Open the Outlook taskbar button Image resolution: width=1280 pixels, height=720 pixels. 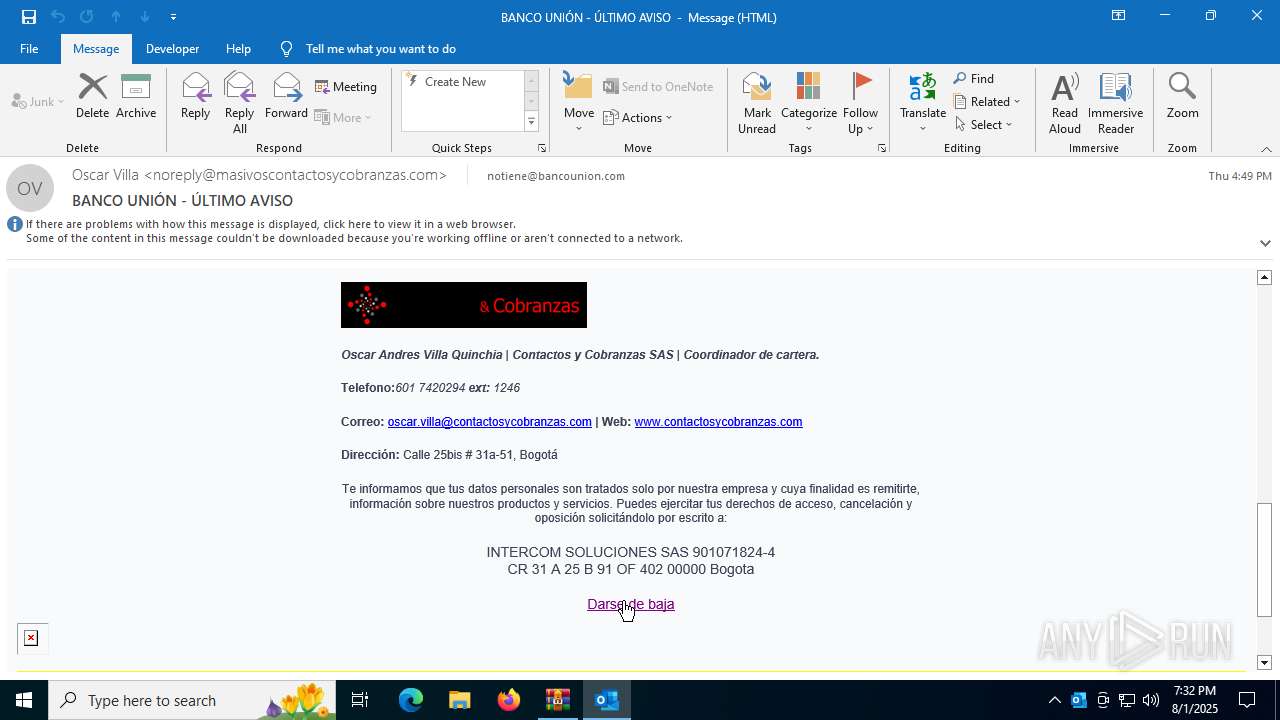606,700
